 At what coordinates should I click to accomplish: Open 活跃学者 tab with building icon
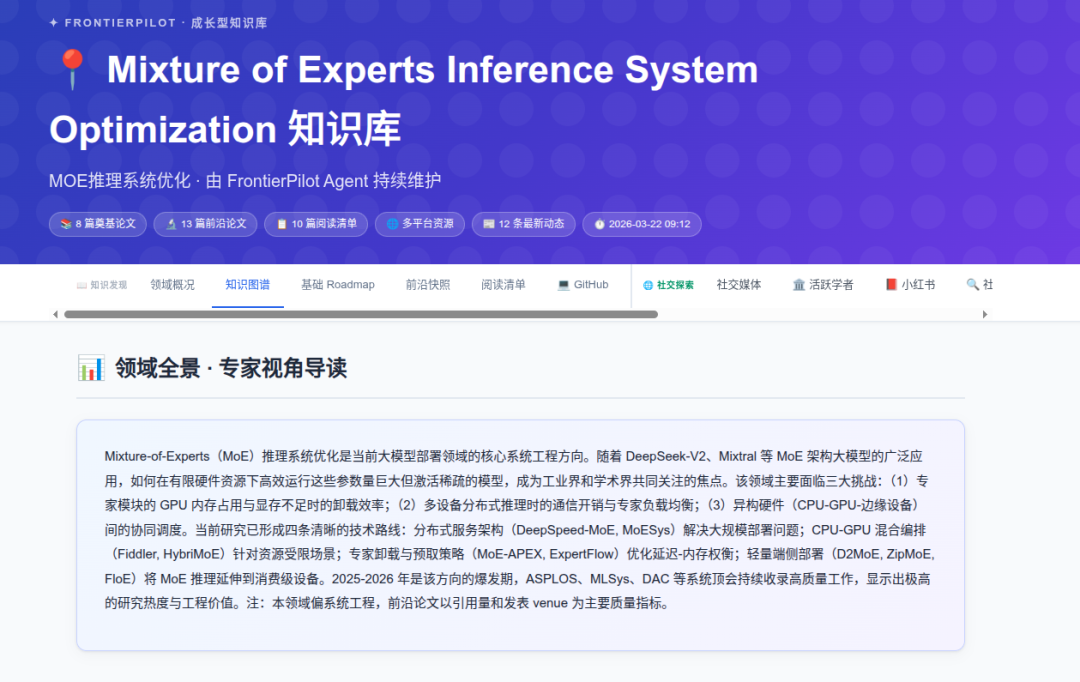(823, 285)
